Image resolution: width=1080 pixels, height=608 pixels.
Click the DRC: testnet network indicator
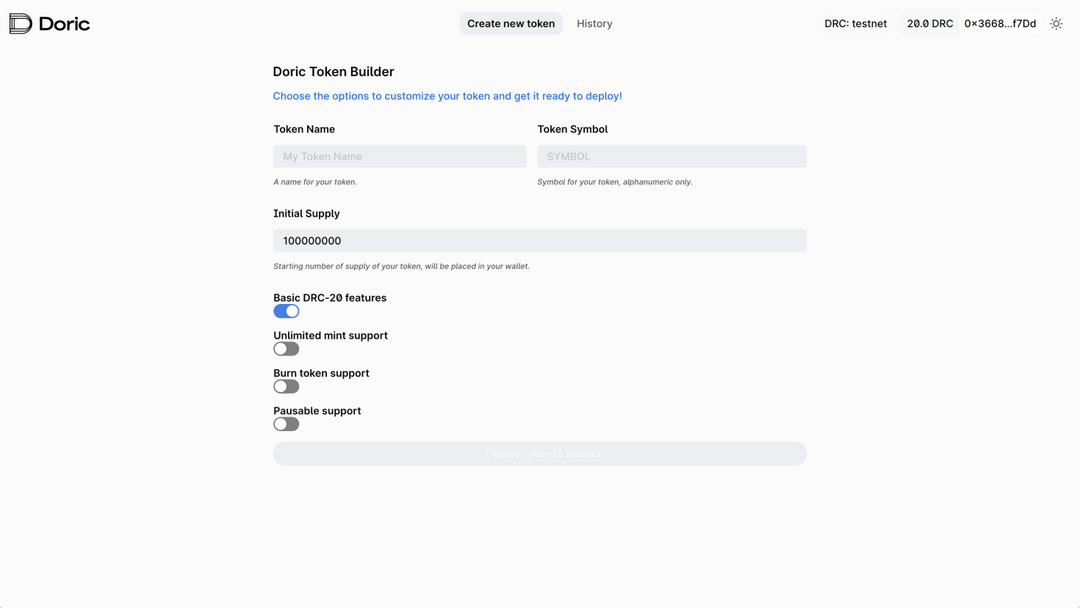855,24
